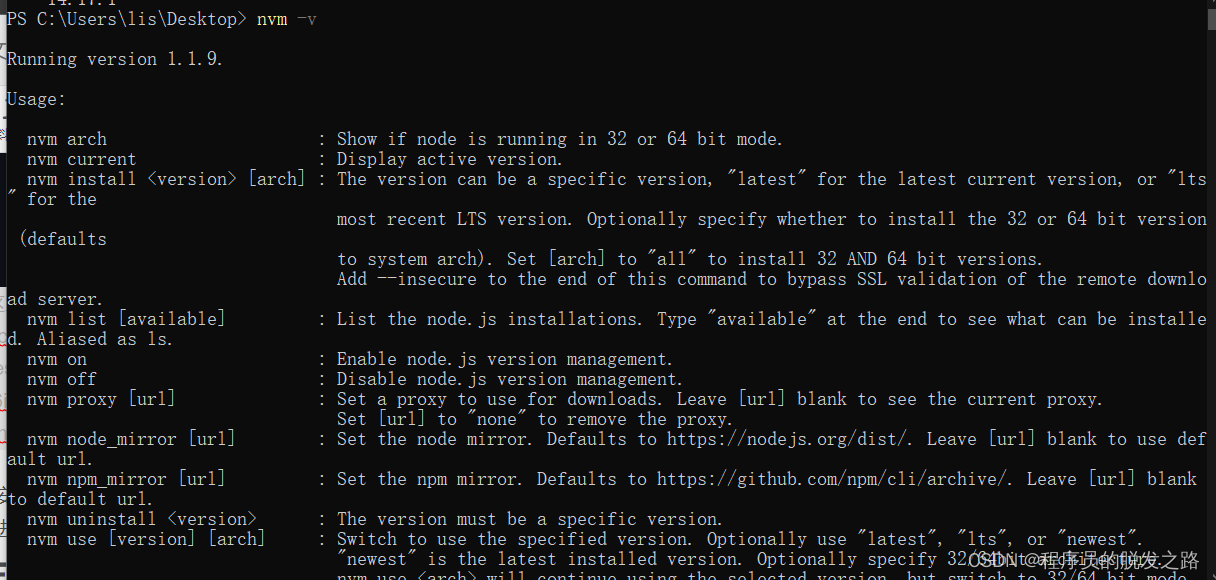This screenshot has width=1216, height=580.
Task: Click the "nvm use [version] [arch]" command
Action: 146,539
